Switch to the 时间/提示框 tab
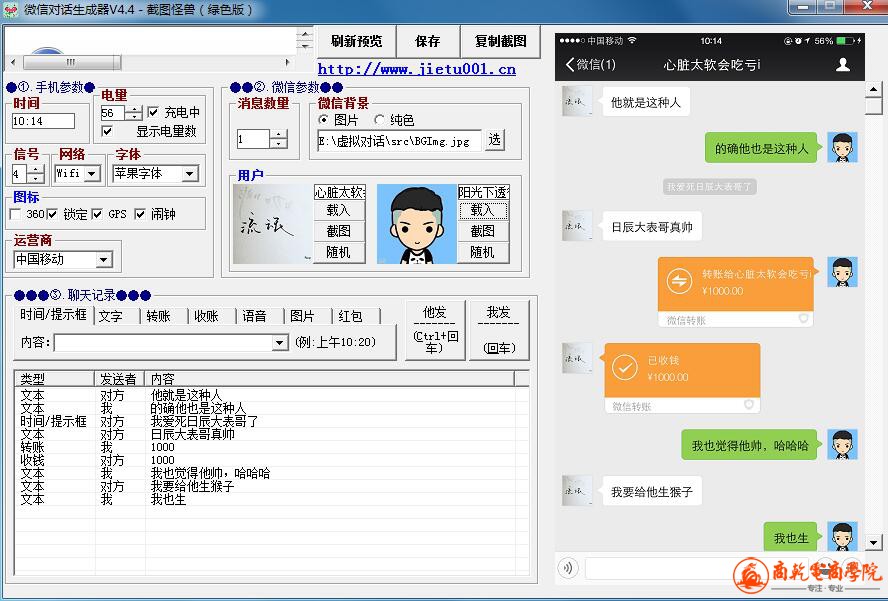888x601 pixels. pos(53,315)
